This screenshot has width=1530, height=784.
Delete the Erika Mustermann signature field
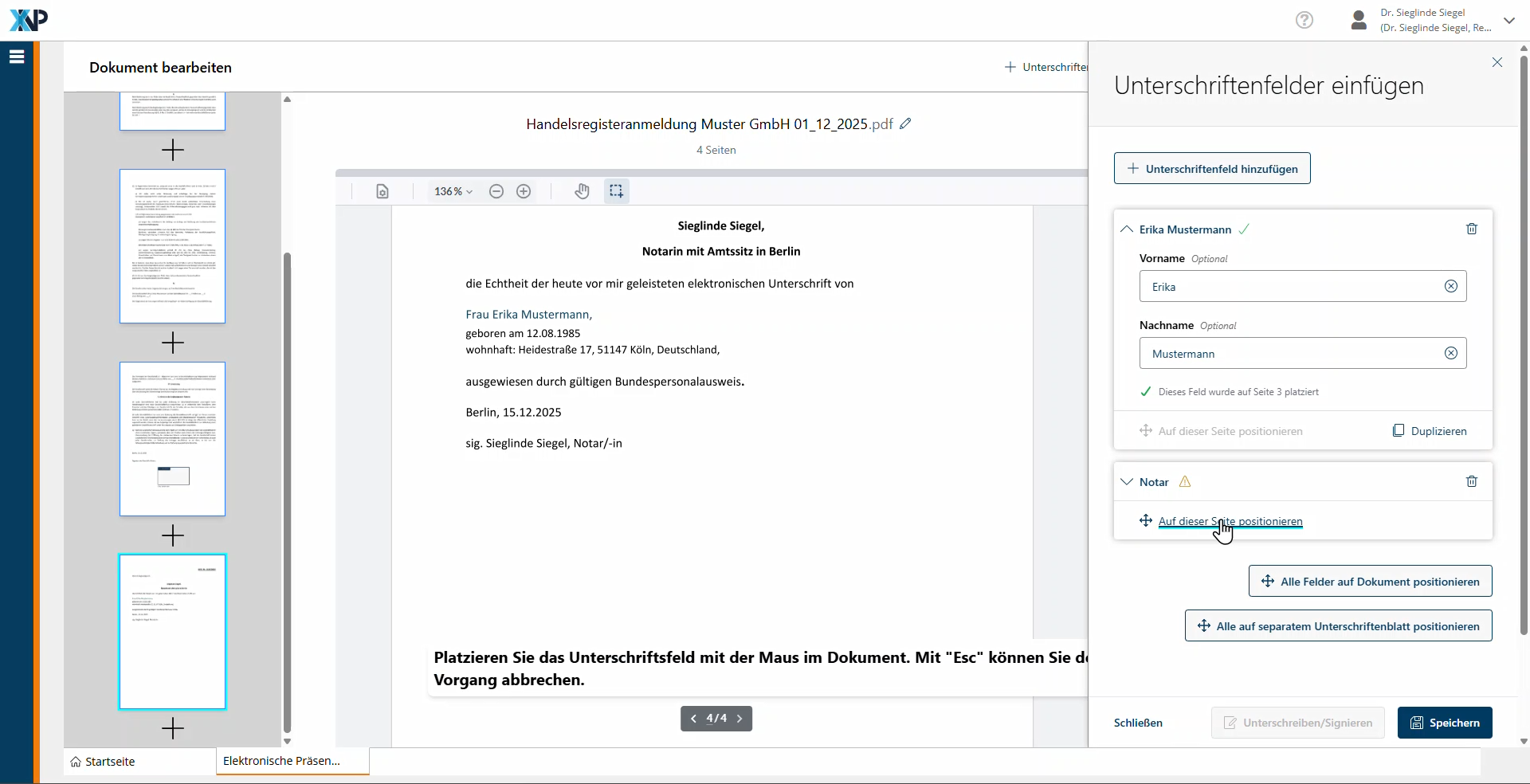[x=1471, y=229]
